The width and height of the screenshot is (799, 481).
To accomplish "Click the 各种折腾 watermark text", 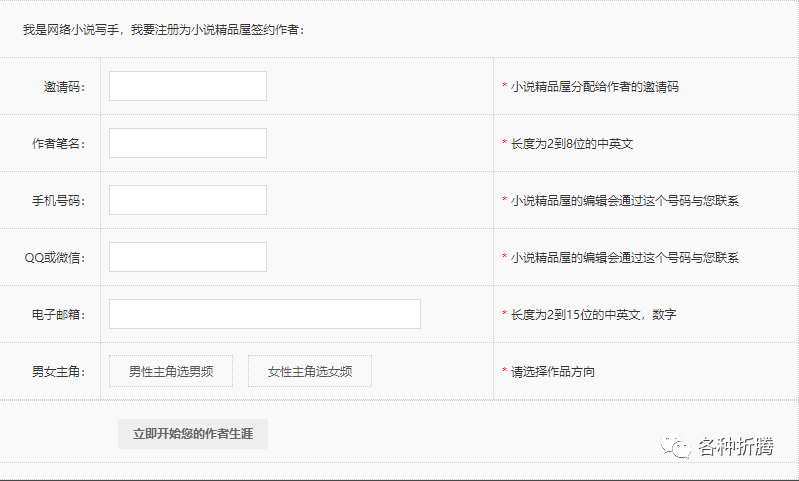I will 735,446.
